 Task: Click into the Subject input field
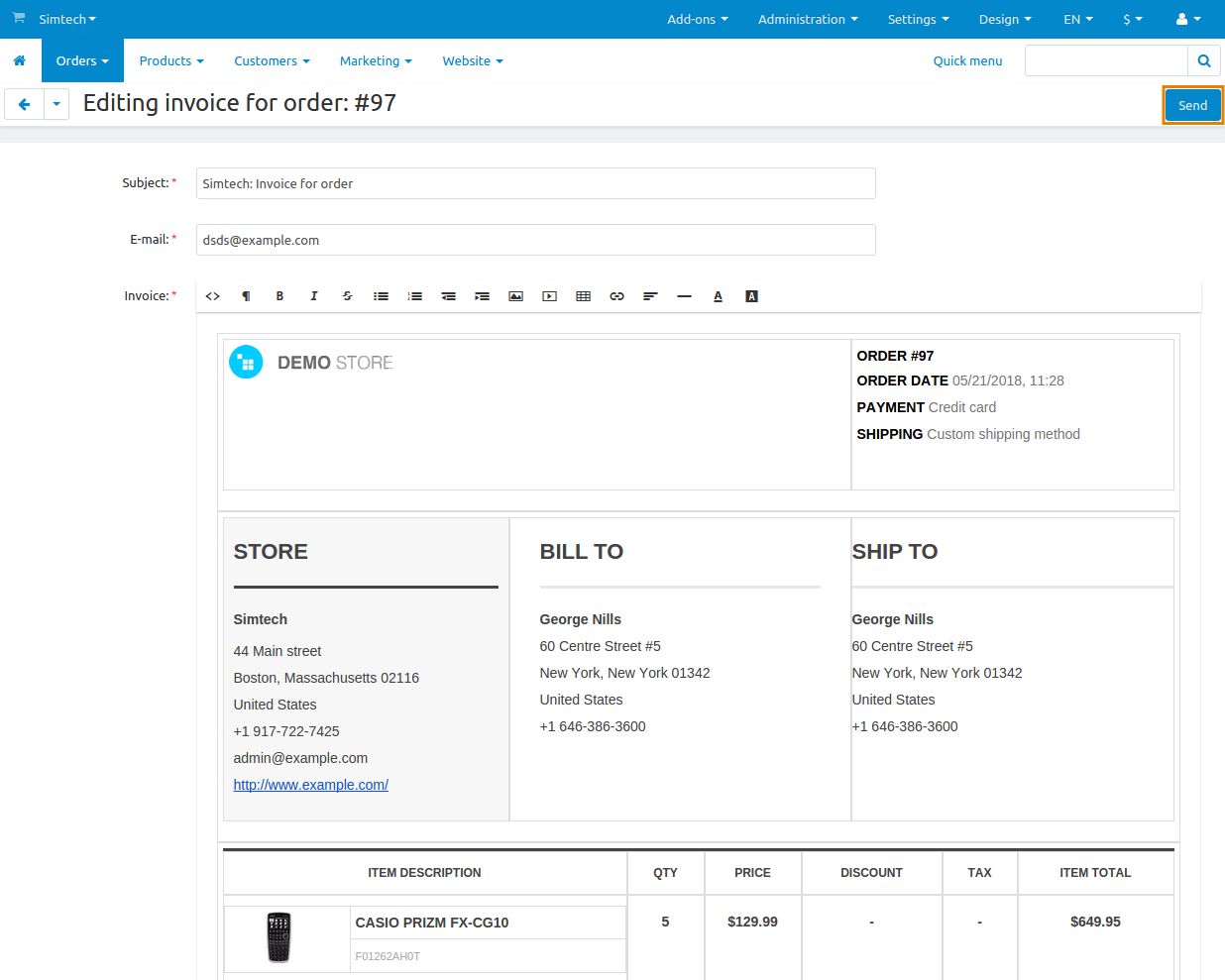536,183
